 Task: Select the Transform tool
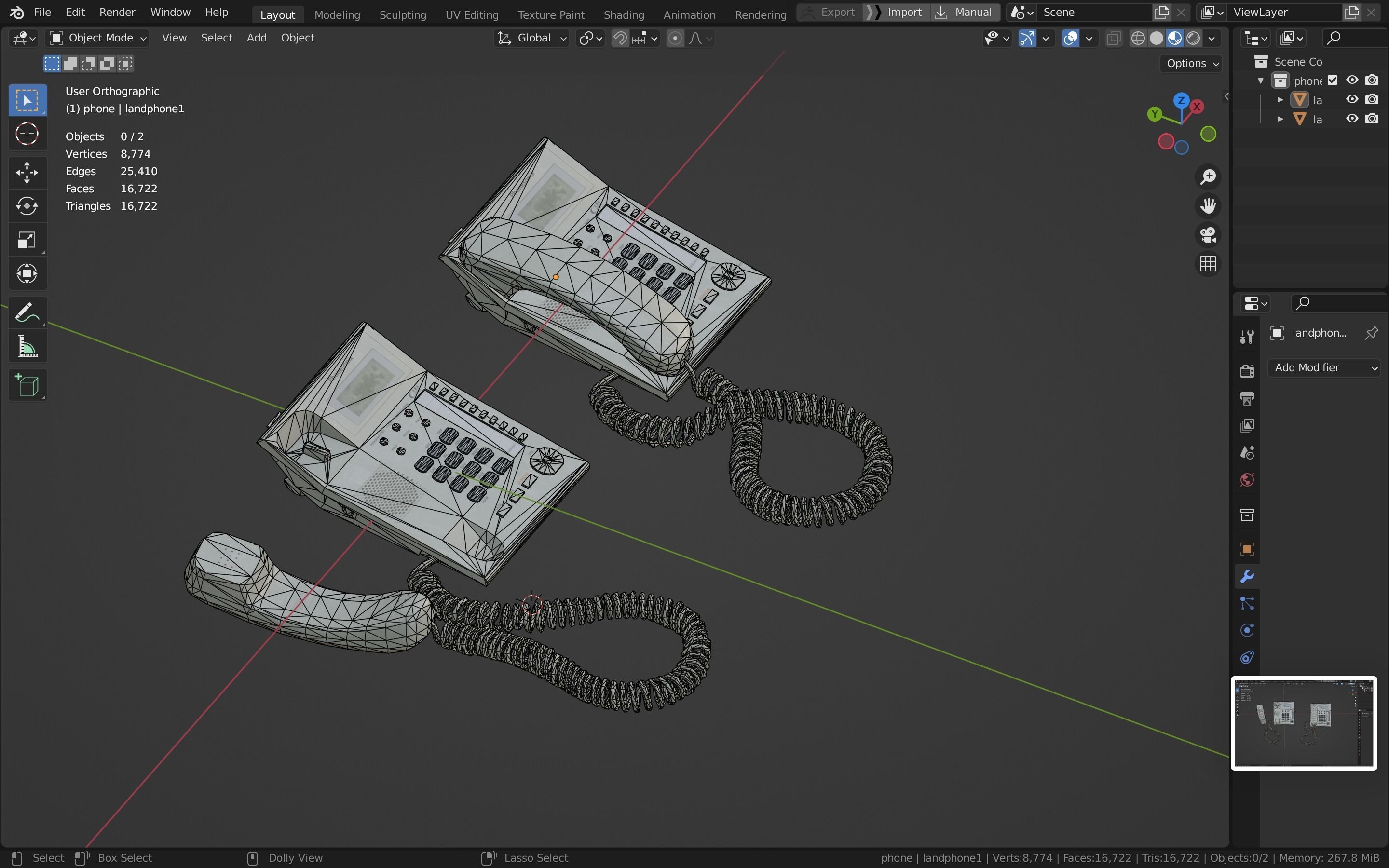click(27, 274)
